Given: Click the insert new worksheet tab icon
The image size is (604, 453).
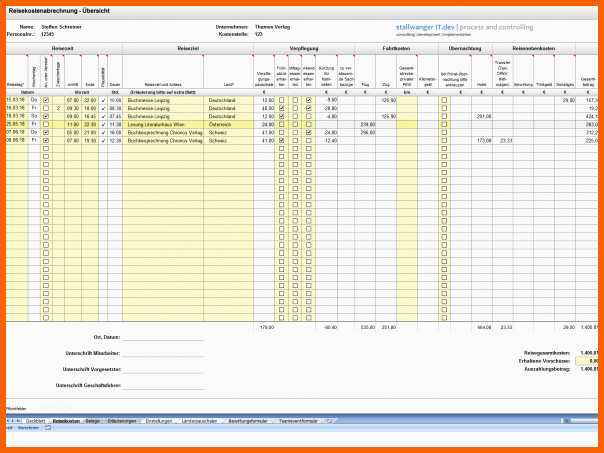Looking at the screenshot, I should pos(330,421).
